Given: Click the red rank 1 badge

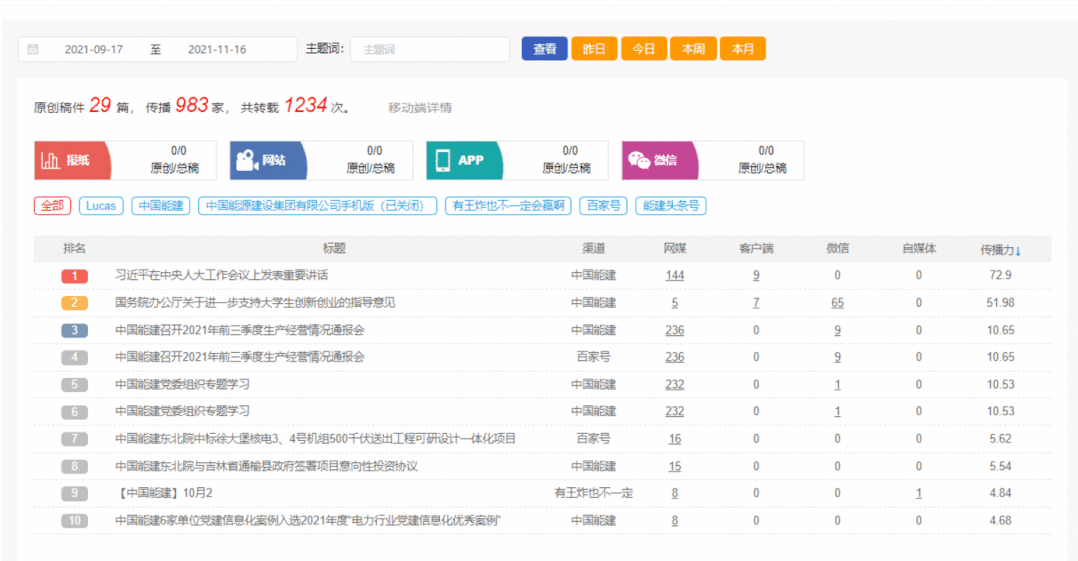Looking at the screenshot, I should (x=74, y=275).
